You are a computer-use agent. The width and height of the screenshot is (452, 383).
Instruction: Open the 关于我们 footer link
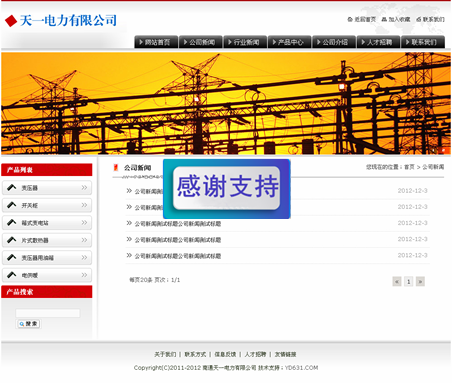[165, 354]
